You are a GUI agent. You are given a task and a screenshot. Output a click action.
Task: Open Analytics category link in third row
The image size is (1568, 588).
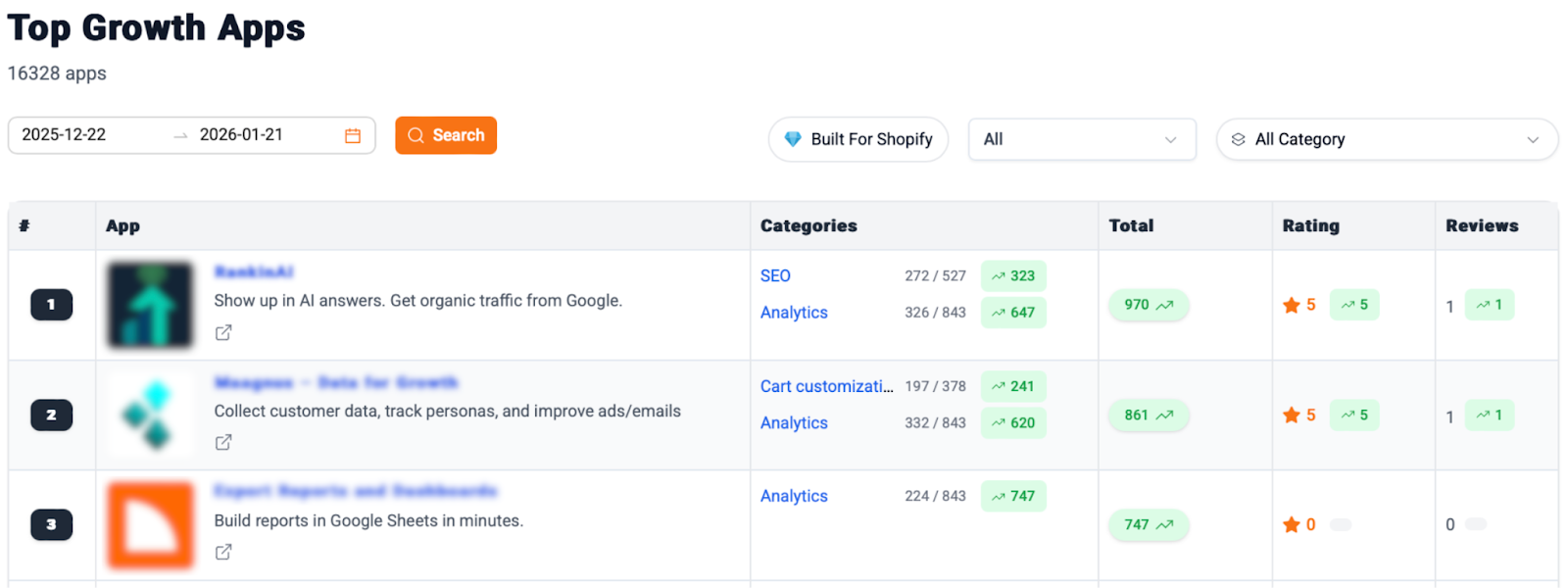click(x=794, y=496)
